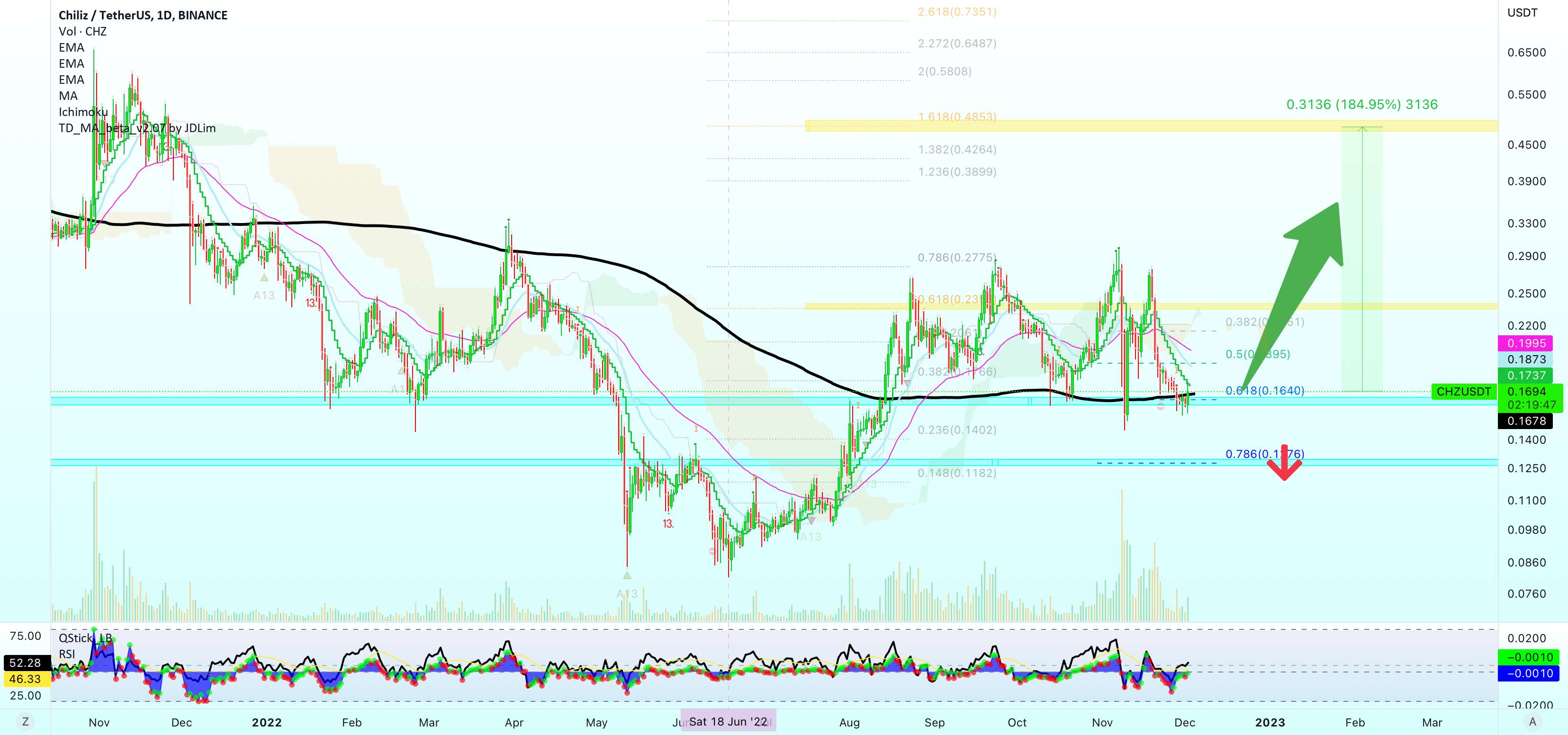This screenshot has height=735, width=1568.
Task: Click the Nov label near 2023 on time axis
Action: tap(1102, 722)
